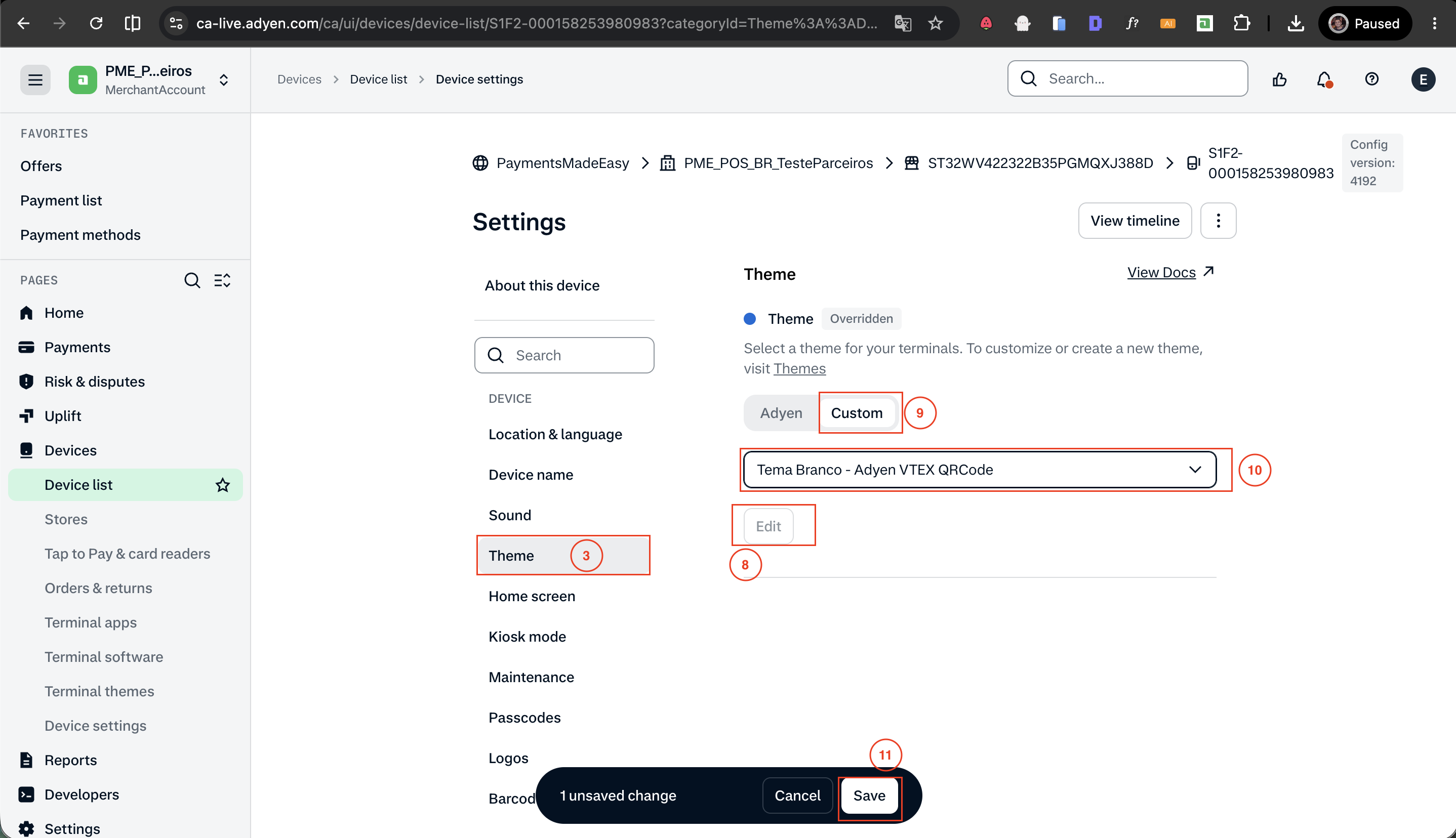
Task: Open Location & language settings
Action: (x=555, y=434)
